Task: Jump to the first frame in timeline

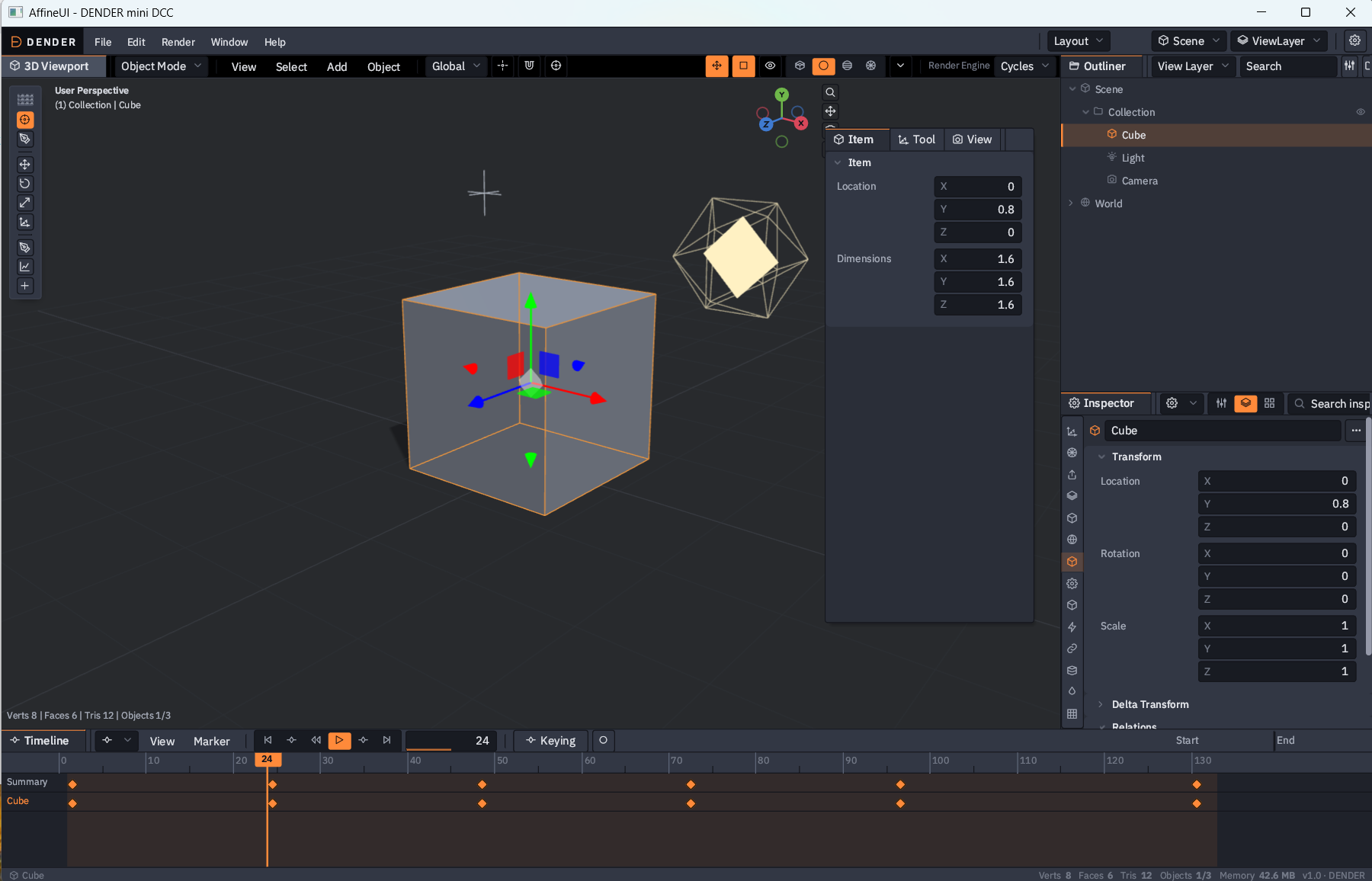Action: click(x=268, y=740)
